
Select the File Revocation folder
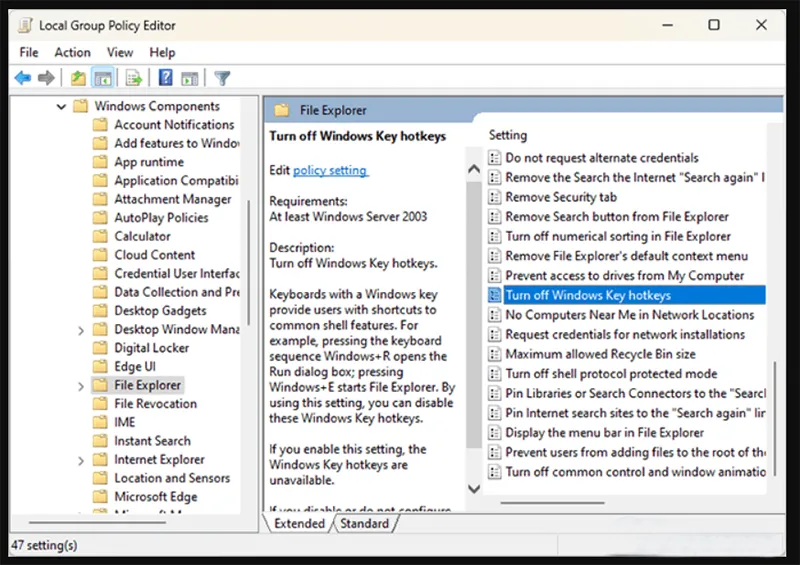156,403
